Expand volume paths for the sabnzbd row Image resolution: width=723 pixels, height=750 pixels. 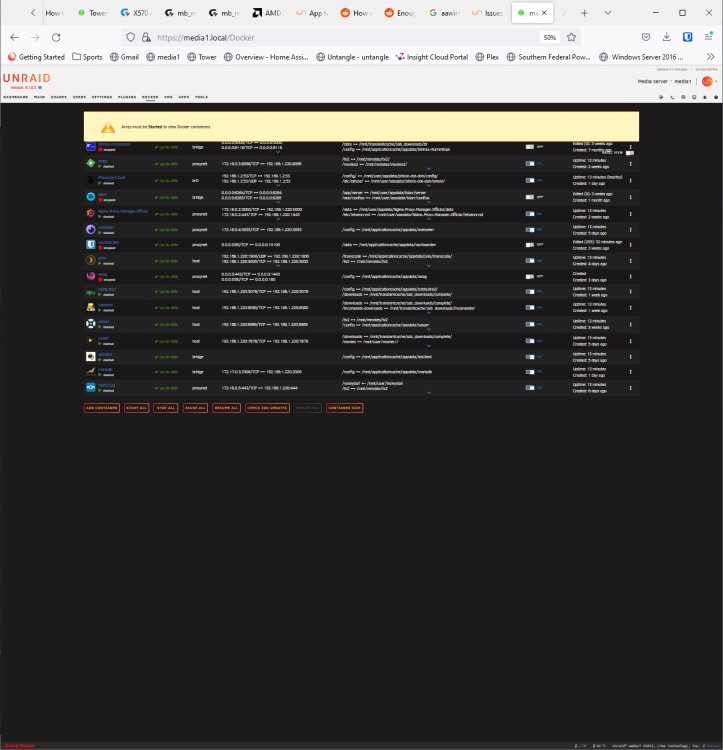[x=428, y=313]
